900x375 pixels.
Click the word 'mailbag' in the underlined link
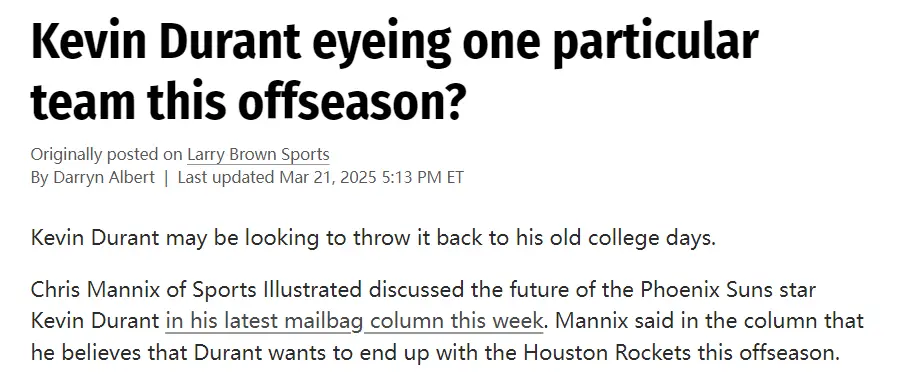coord(320,321)
